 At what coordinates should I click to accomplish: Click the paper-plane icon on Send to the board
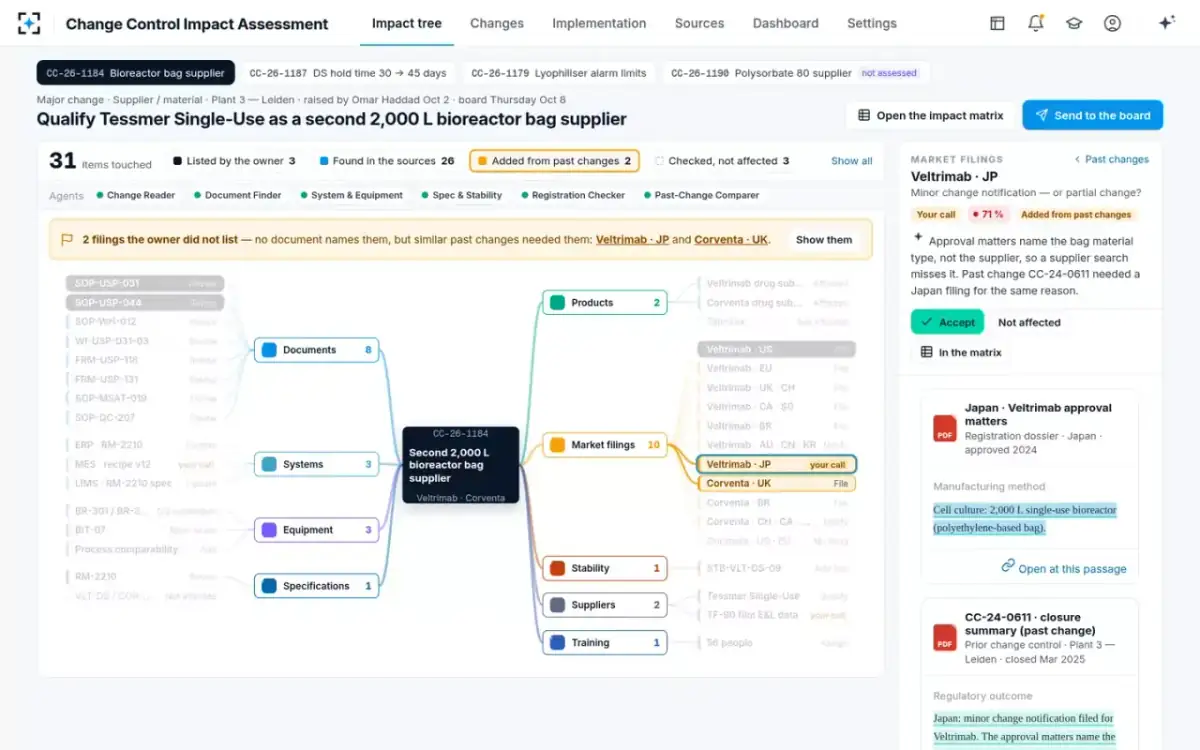click(x=1041, y=115)
